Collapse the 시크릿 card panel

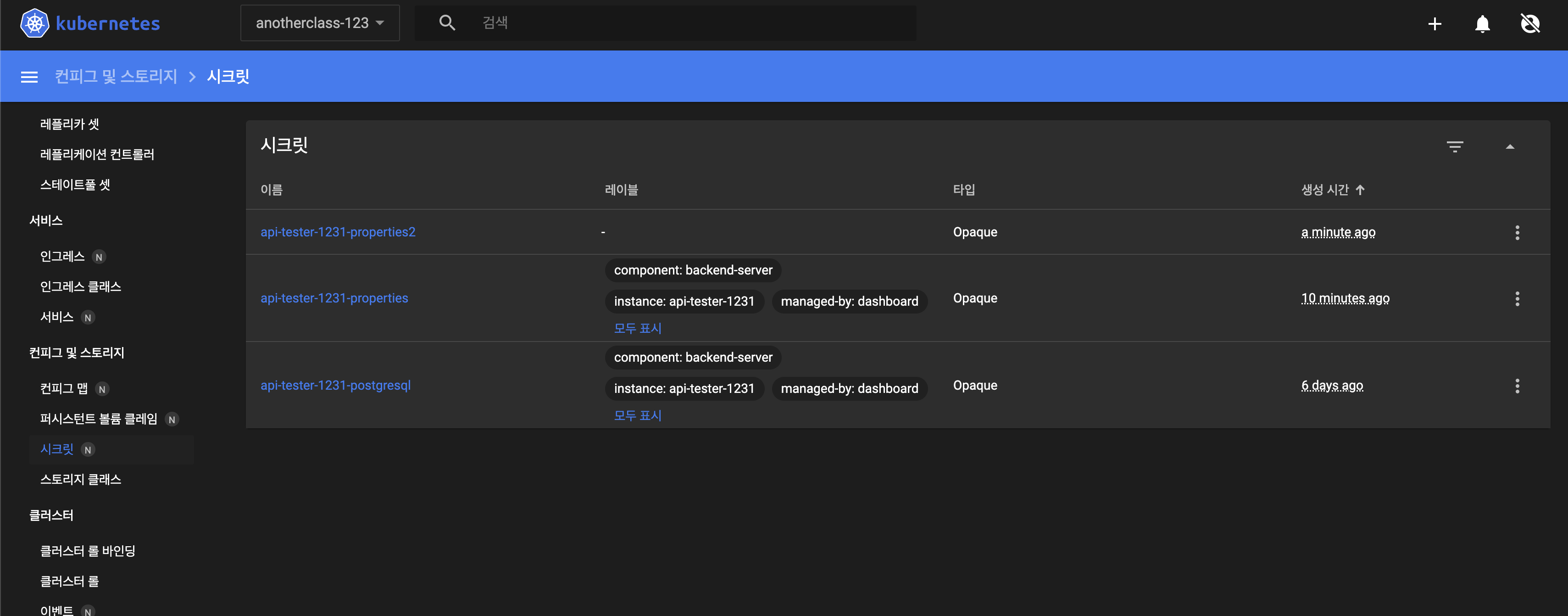(1510, 146)
